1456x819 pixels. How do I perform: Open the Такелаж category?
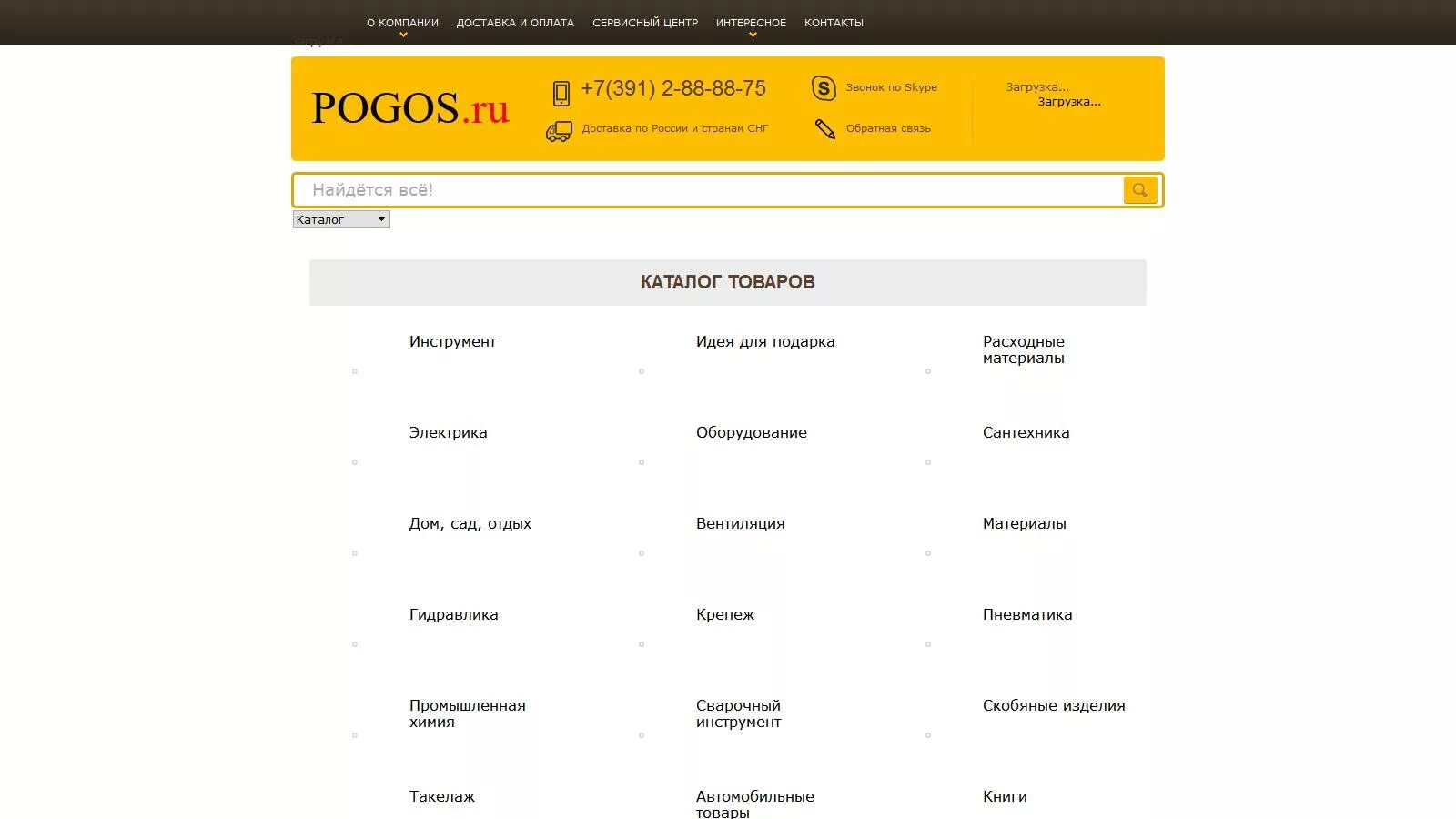click(441, 796)
